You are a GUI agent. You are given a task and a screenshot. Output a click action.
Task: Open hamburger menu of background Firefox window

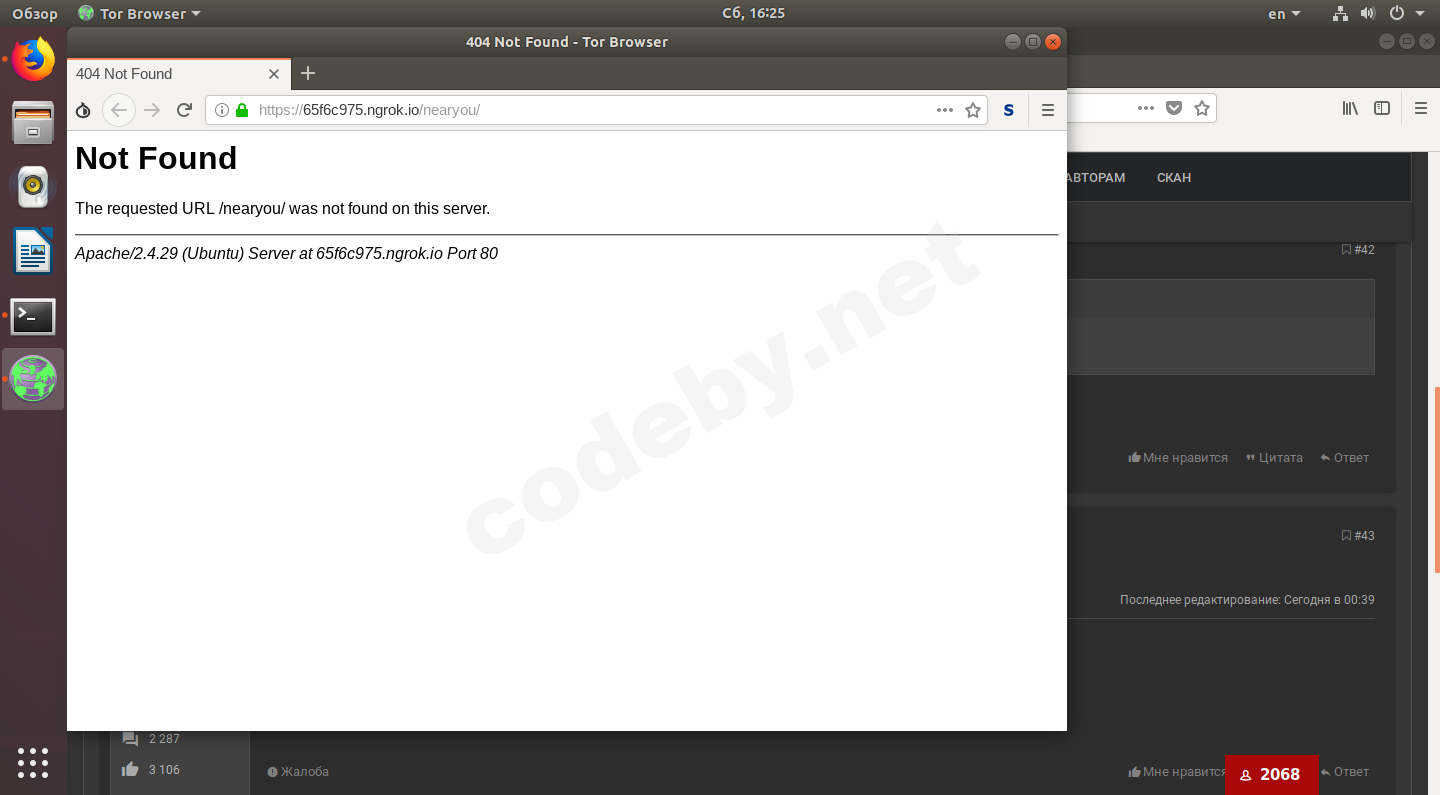(1421, 108)
